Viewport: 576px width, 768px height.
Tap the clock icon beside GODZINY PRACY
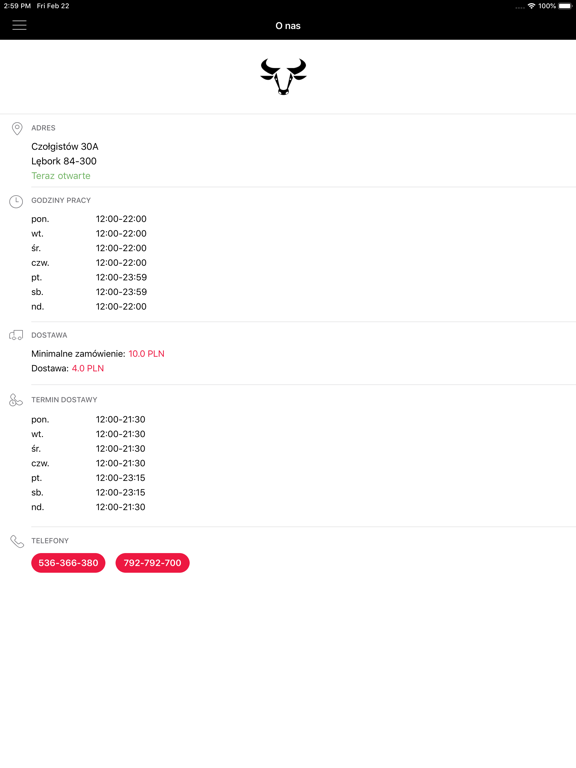16,201
